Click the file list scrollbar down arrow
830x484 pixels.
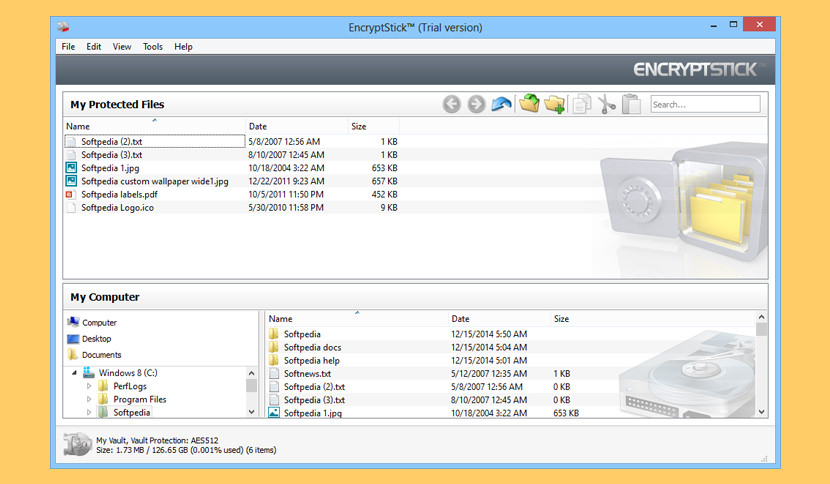(x=761, y=411)
